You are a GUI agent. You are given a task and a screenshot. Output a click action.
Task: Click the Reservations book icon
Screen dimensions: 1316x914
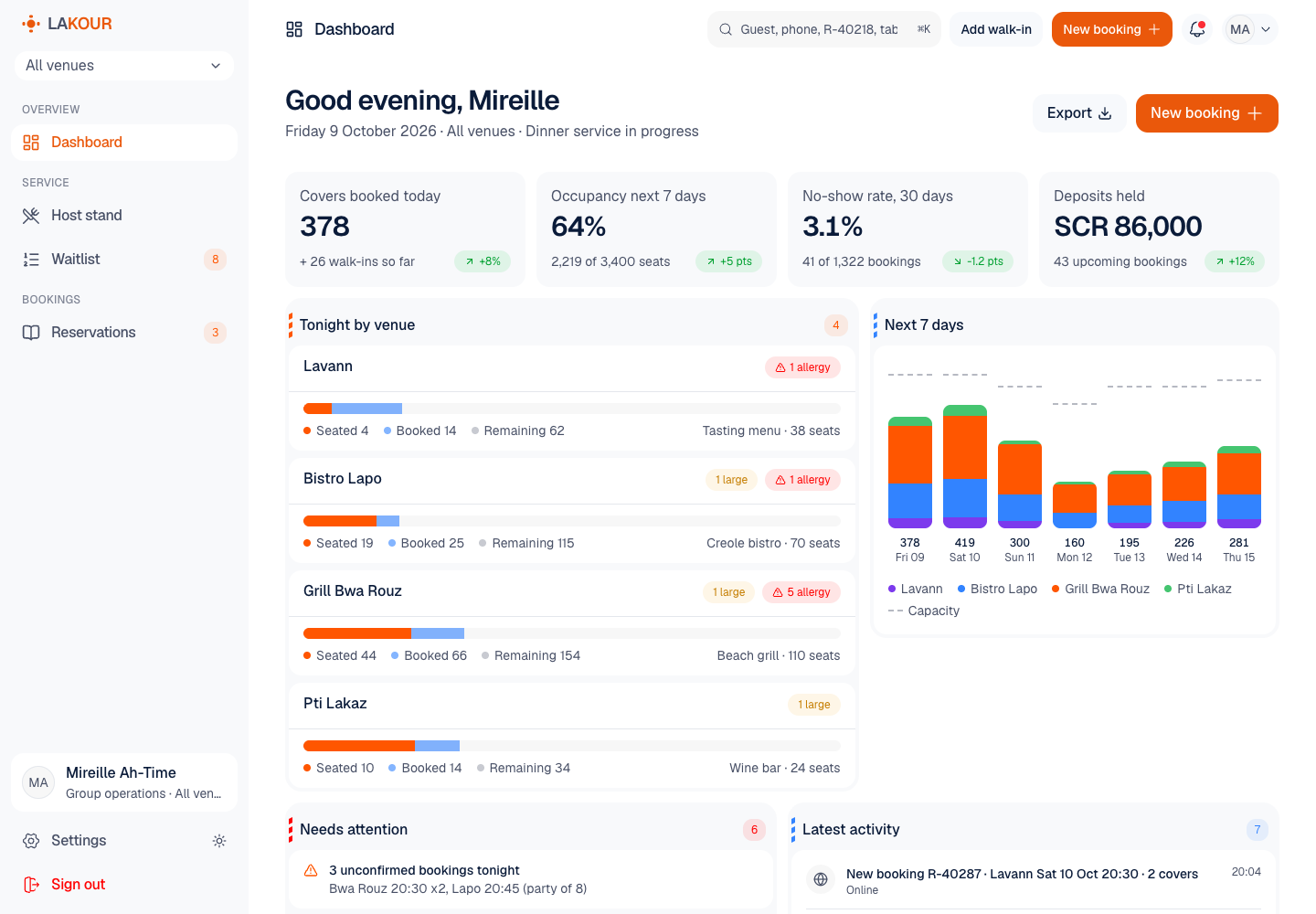(31, 333)
